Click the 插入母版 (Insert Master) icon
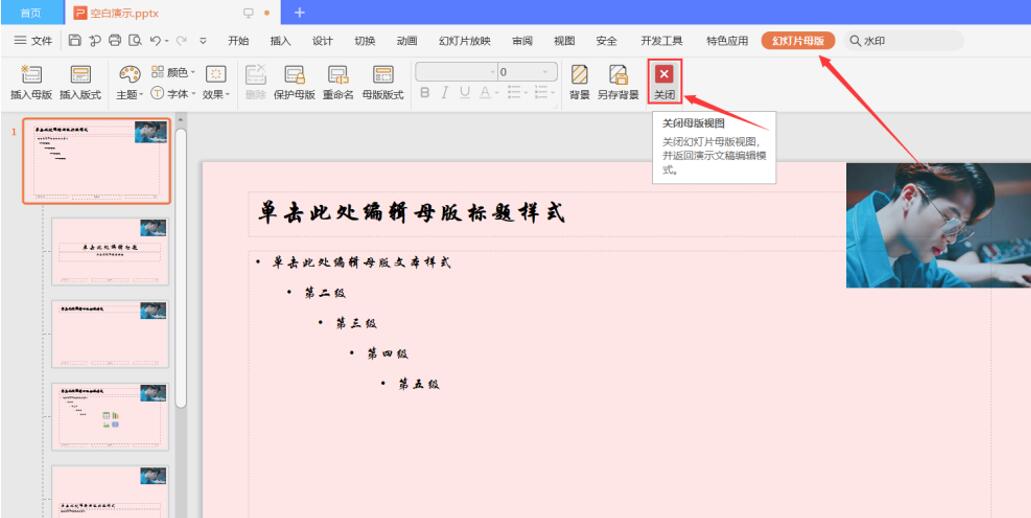Image resolution: width=1031 pixels, height=518 pixels. (x=31, y=75)
